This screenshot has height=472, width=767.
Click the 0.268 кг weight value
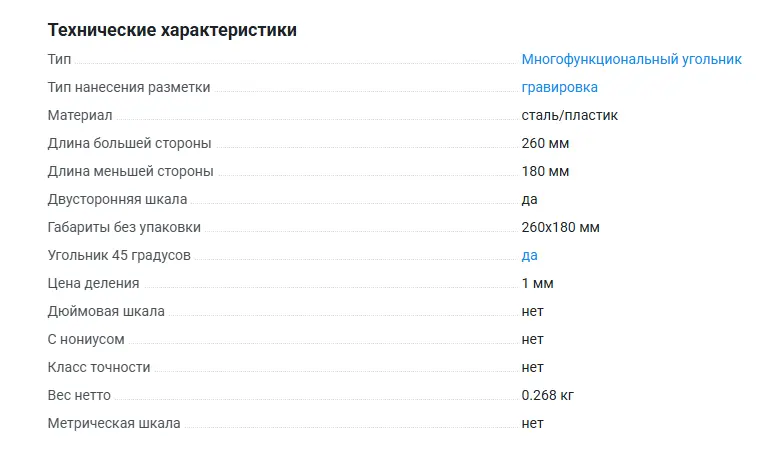pyautogui.click(x=547, y=396)
